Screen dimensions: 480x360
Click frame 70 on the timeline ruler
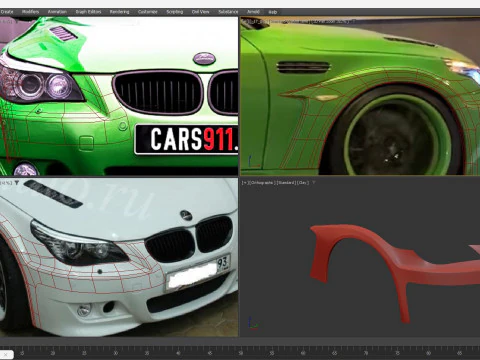coord(366,353)
